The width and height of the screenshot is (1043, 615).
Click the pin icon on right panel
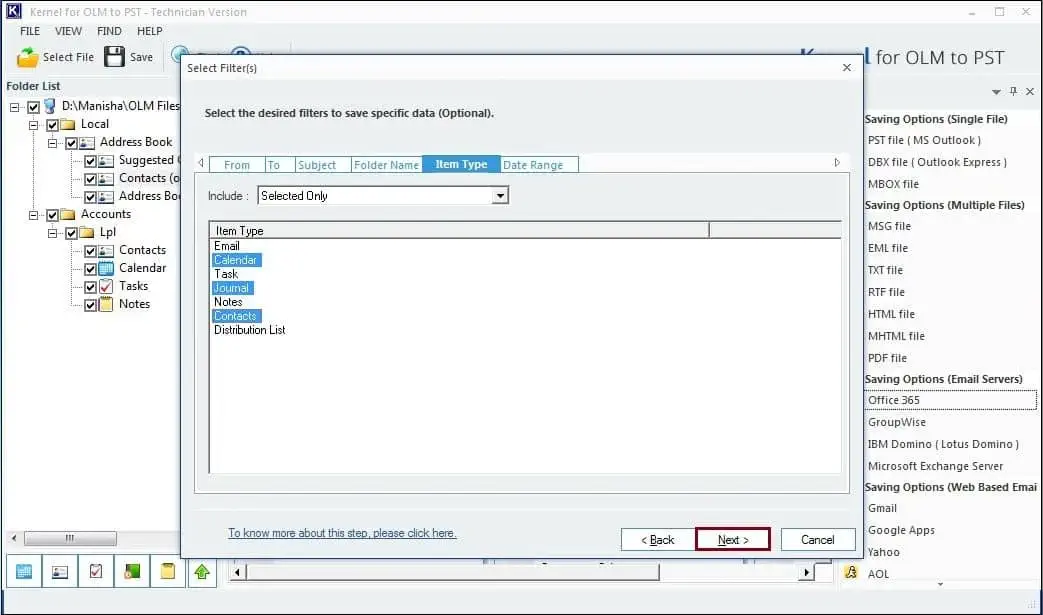(1013, 91)
